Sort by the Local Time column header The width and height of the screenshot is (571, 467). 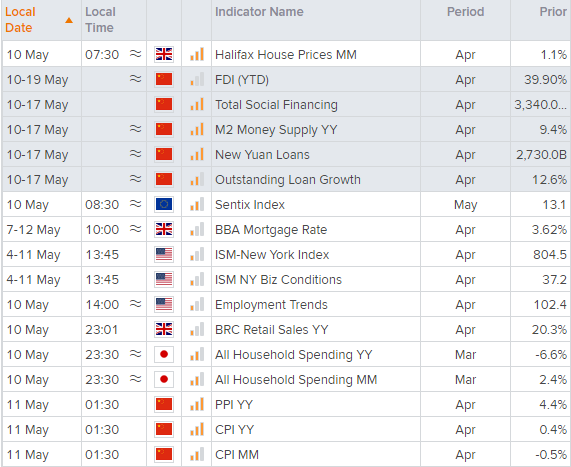click(100, 20)
